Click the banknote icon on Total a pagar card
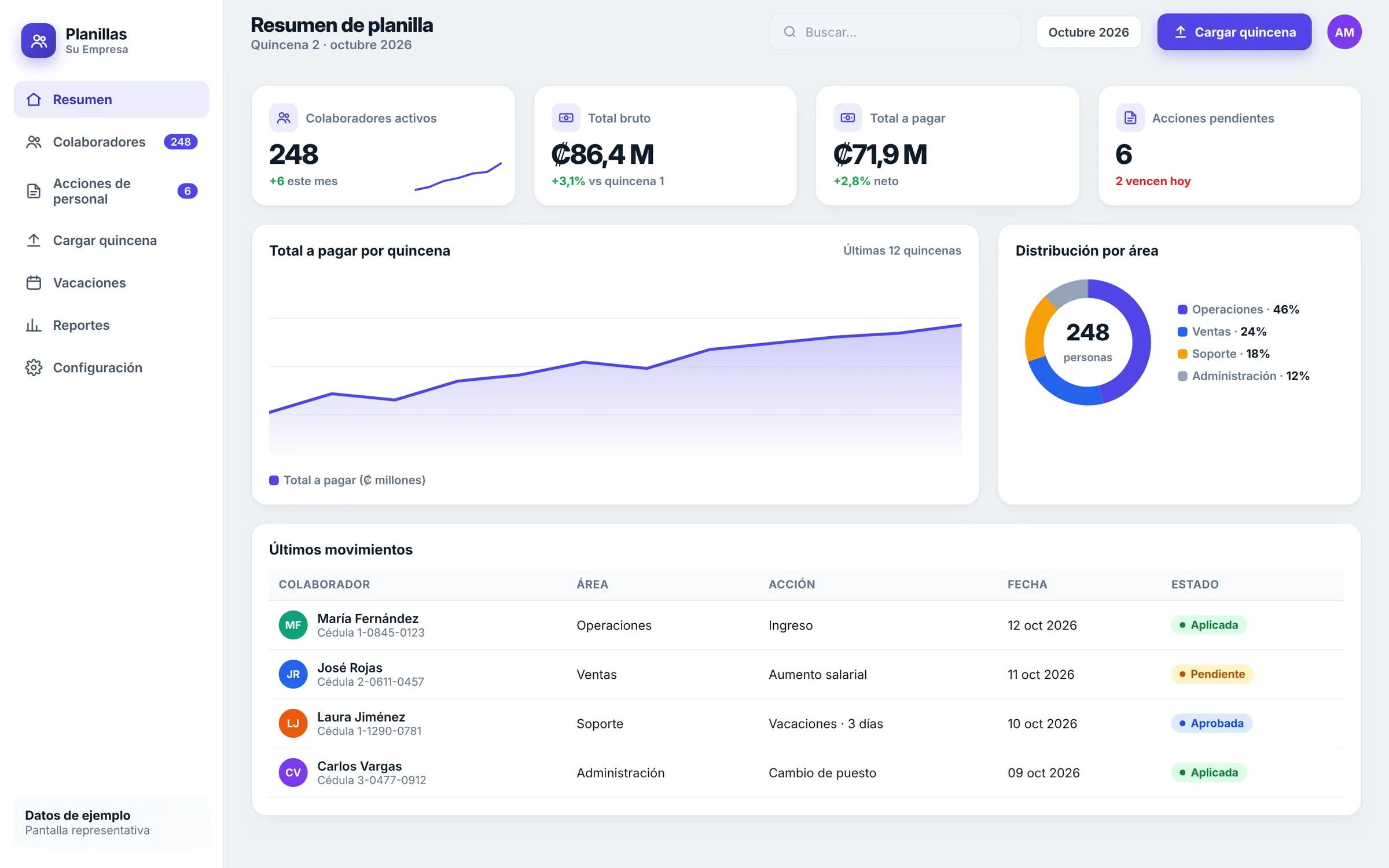This screenshot has height=868, width=1389. click(848, 118)
